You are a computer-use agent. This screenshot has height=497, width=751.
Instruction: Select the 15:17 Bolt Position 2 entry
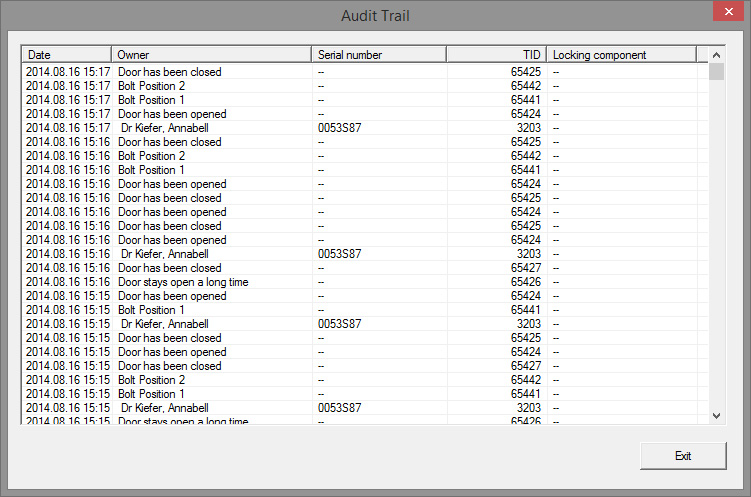(x=151, y=86)
